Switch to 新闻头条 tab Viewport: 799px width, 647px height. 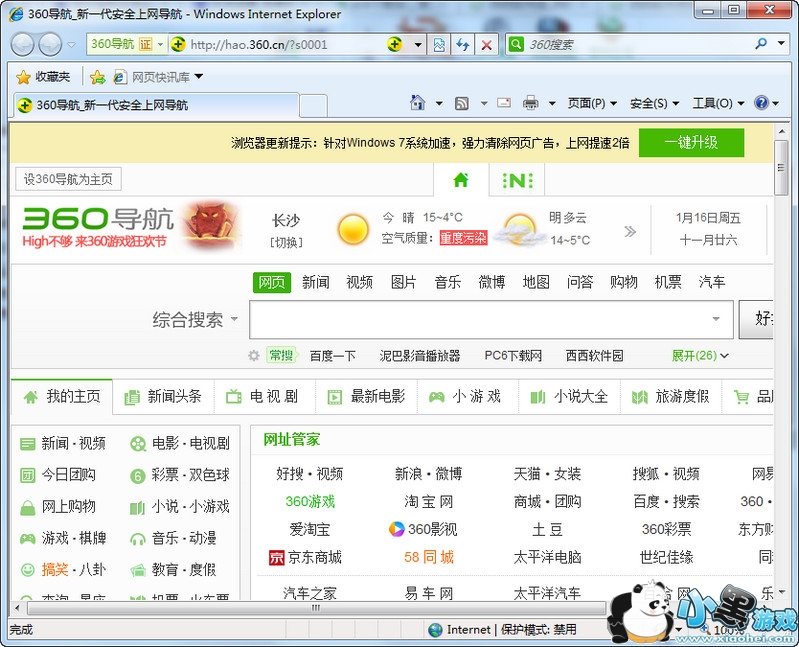click(x=163, y=396)
